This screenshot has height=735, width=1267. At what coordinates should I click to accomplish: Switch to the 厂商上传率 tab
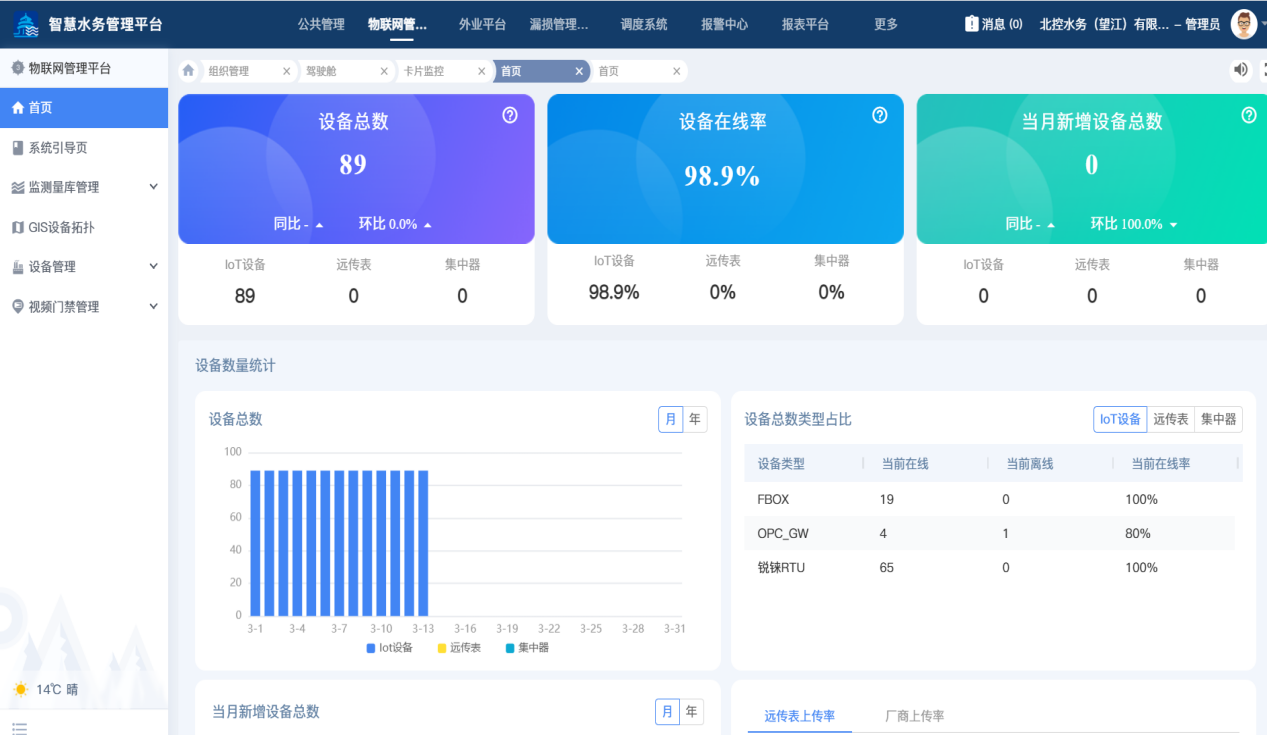[914, 716]
